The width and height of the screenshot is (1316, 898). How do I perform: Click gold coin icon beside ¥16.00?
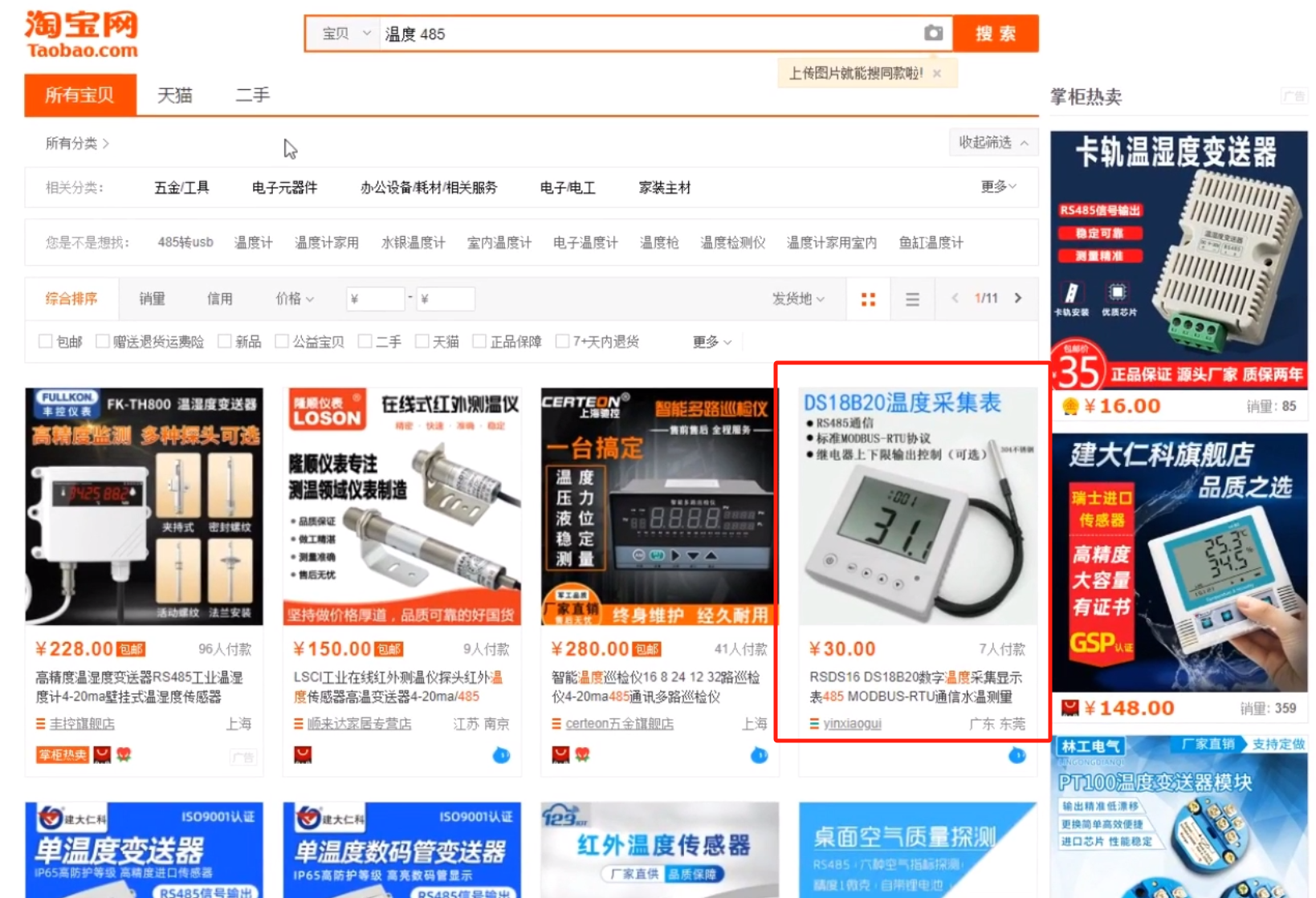pyautogui.click(x=1070, y=407)
